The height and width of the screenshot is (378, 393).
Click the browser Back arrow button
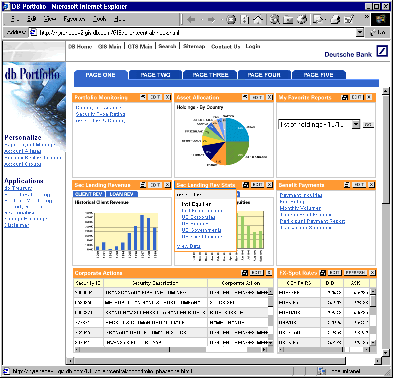pos(191,20)
